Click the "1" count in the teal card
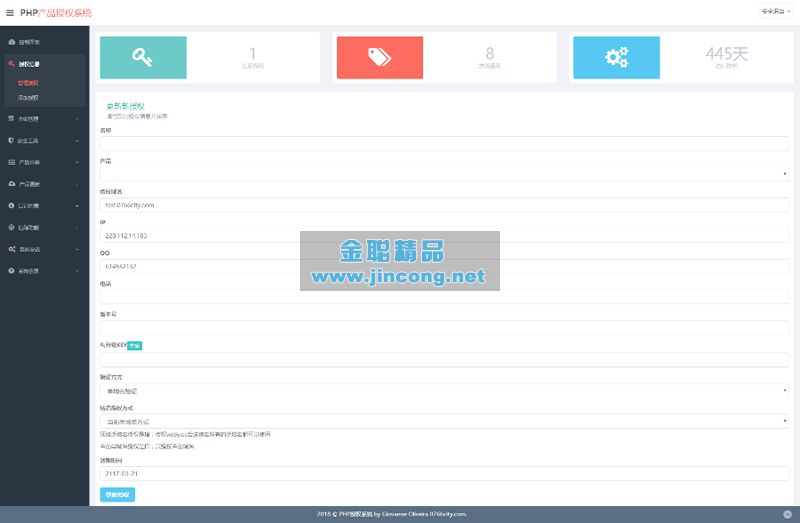Viewport: 800px width, 523px height. 253,53
